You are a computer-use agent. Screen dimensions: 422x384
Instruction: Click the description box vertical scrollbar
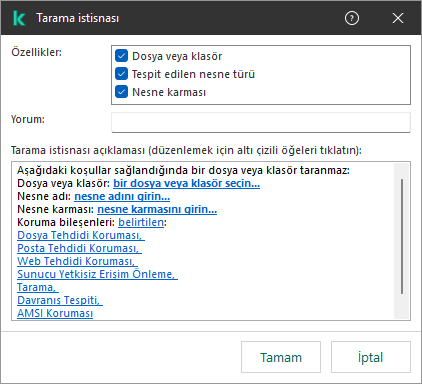coord(402,236)
